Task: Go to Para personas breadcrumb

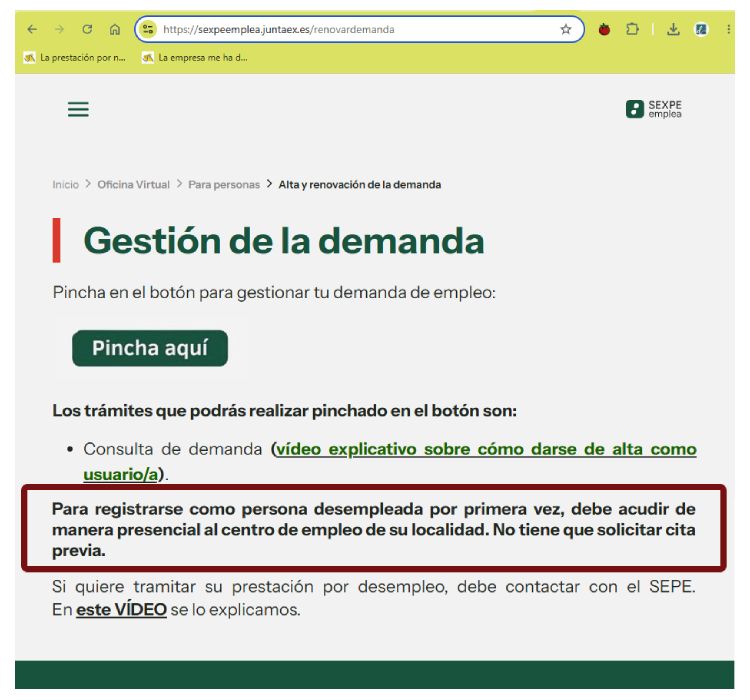Action: point(224,185)
